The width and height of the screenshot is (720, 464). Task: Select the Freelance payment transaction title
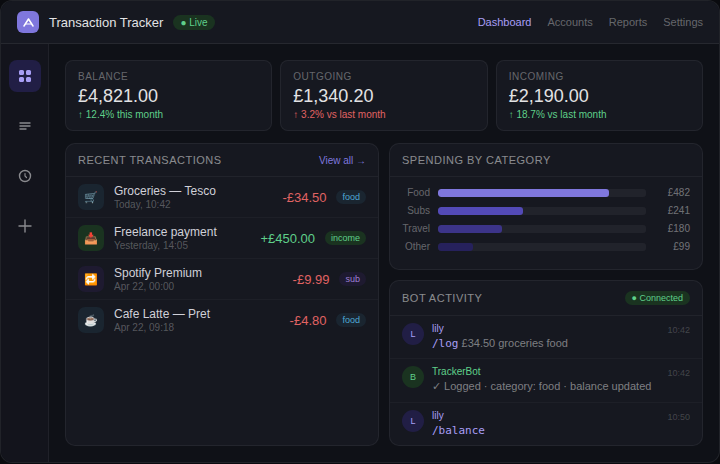click(165, 232)
